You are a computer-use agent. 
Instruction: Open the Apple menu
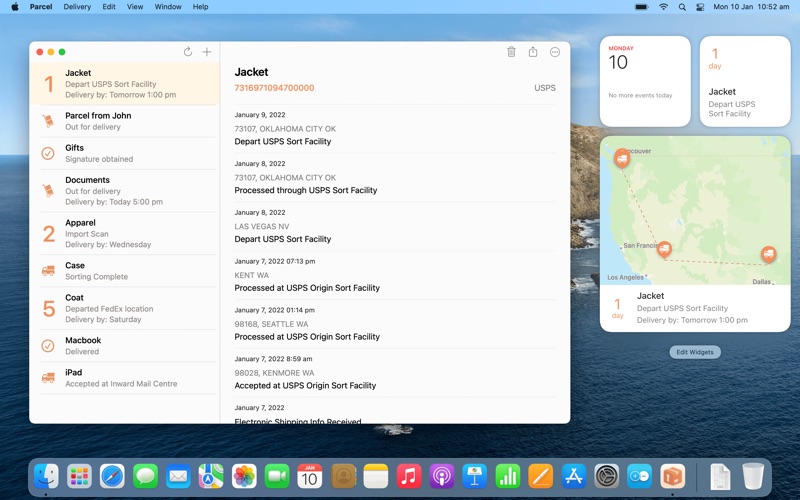pyautogui.click(x=15, y=7)
